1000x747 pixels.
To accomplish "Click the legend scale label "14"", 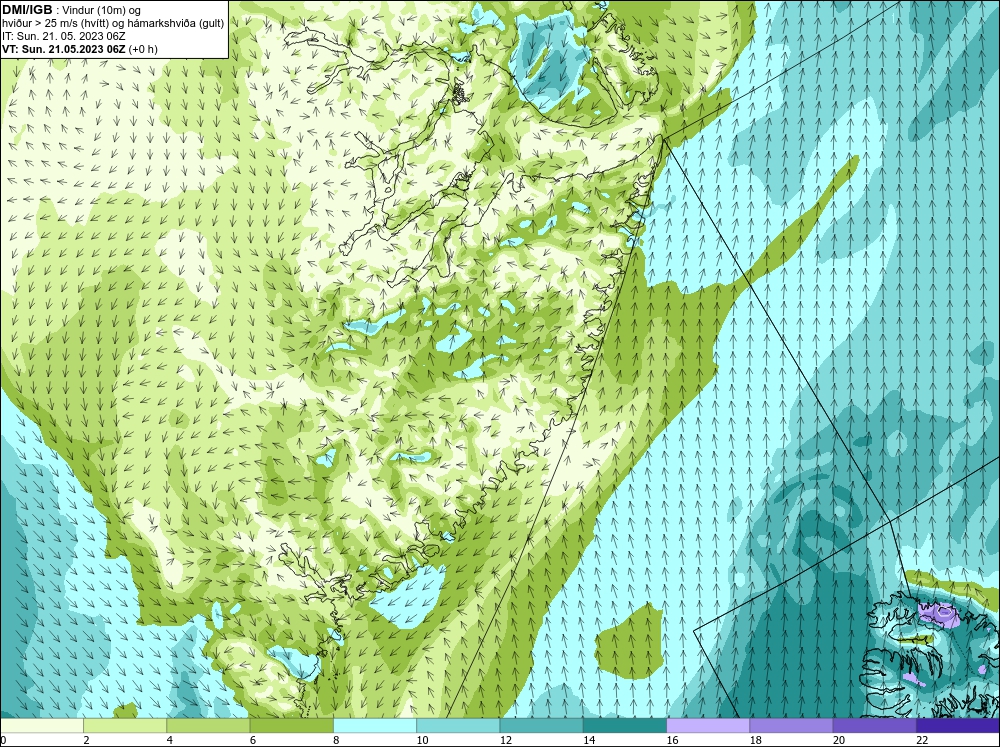I will 589,740.
